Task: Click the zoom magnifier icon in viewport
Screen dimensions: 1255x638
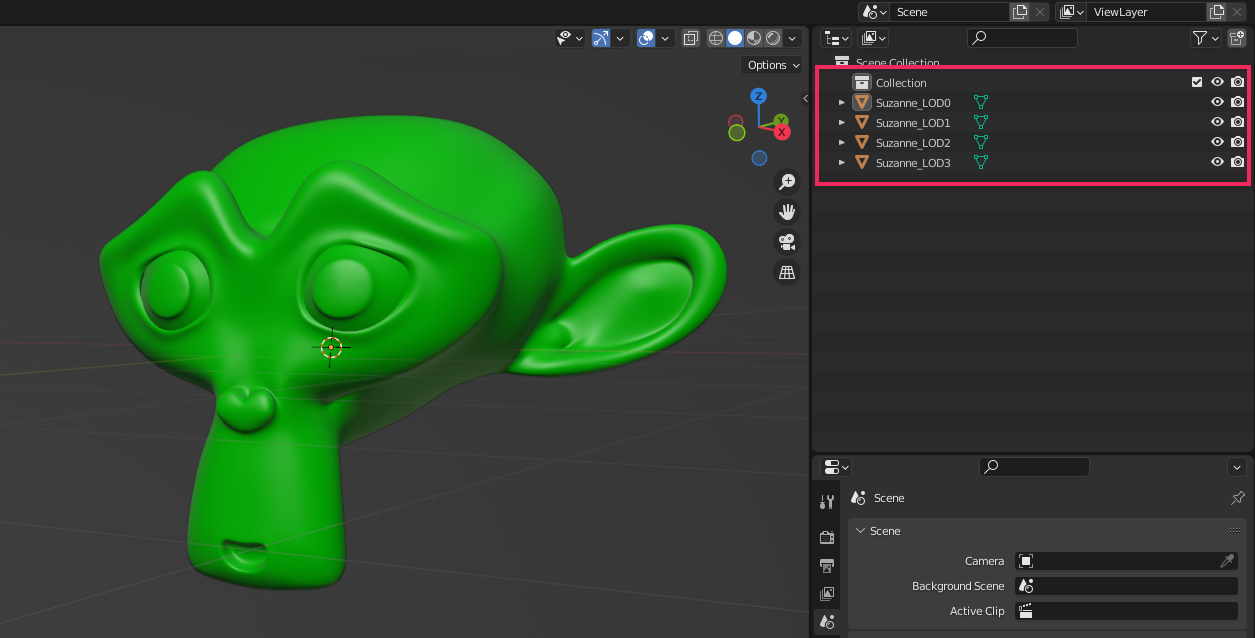Action: [787, 182]
